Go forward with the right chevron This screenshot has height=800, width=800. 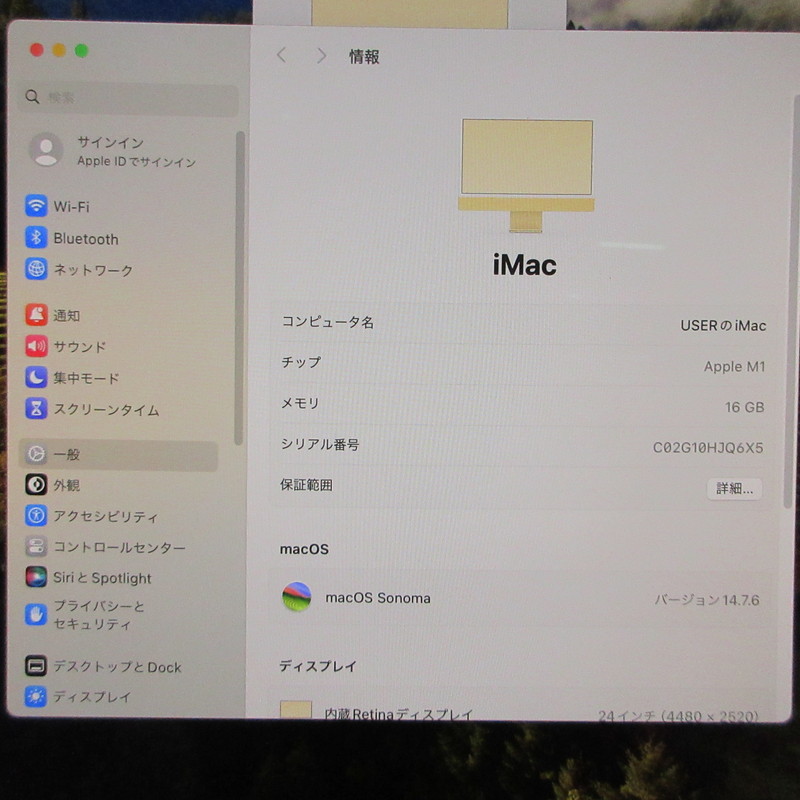point(320,55)
